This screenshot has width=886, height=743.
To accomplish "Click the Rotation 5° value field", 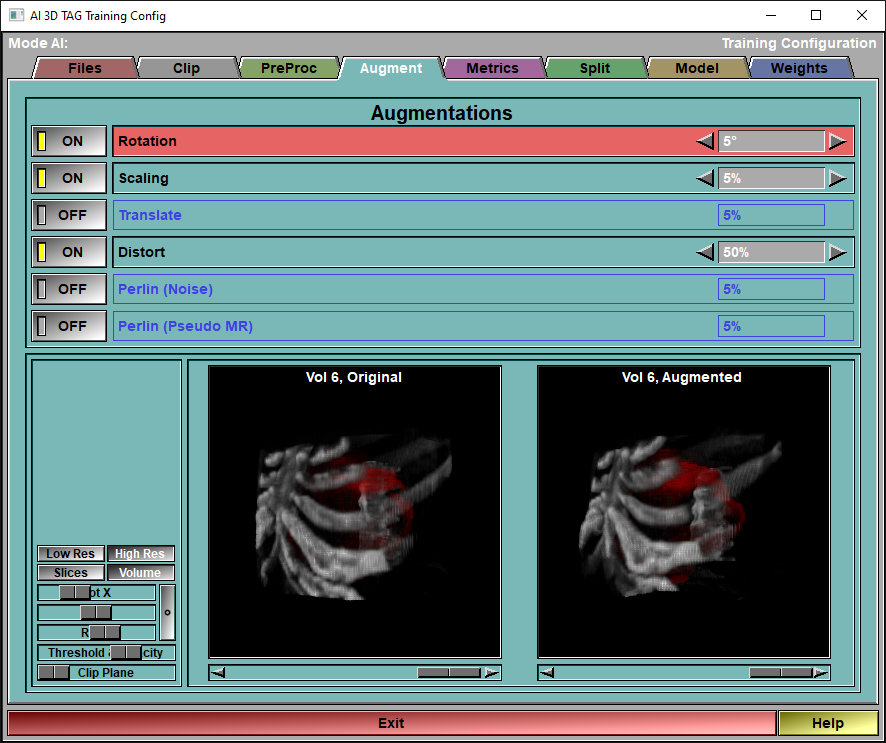I will pyautogui.click(x=771, y=141).
